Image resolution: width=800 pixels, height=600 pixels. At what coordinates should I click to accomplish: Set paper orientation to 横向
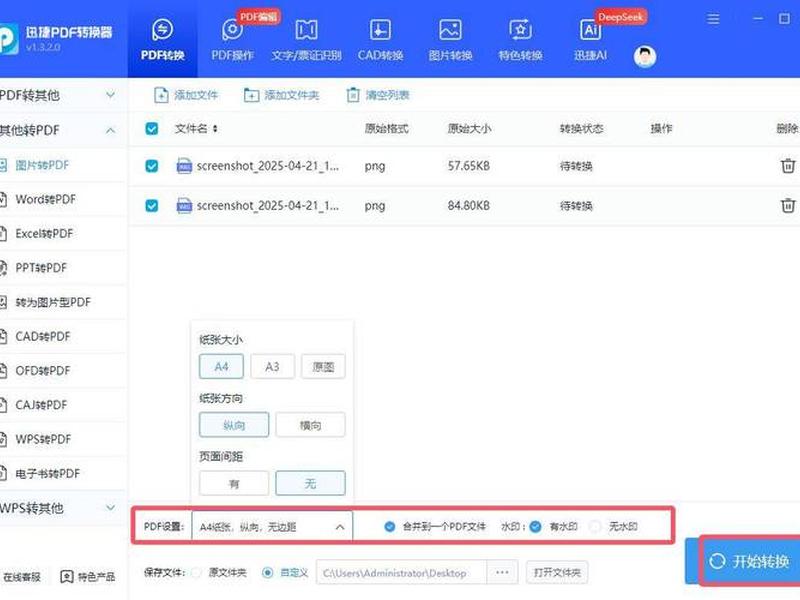click(x=310, y=424)
